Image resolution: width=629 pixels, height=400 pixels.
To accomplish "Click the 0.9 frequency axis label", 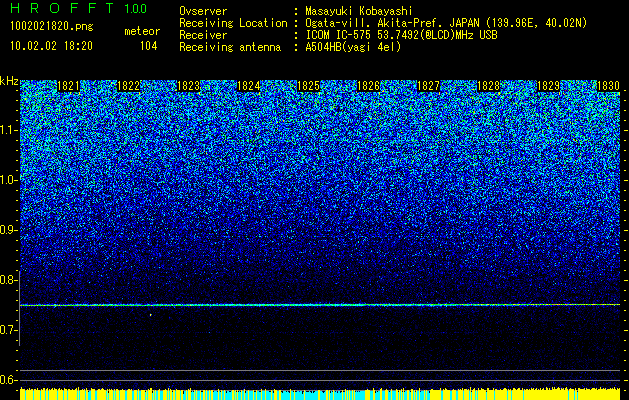I will tap(9, 230).
